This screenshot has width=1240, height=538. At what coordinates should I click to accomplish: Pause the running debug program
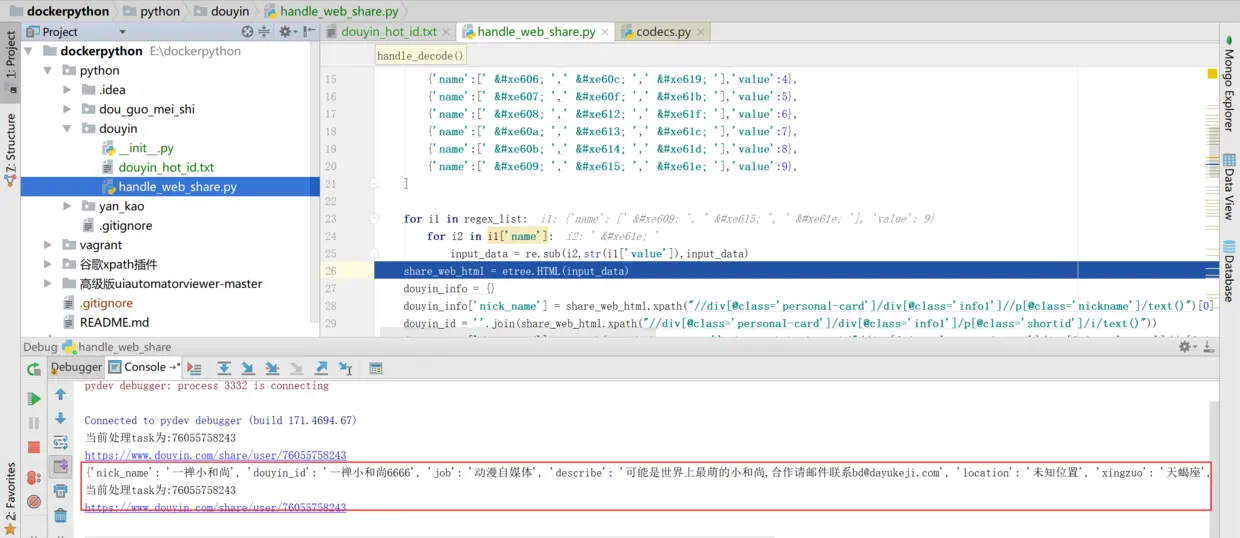coord(34,423)
